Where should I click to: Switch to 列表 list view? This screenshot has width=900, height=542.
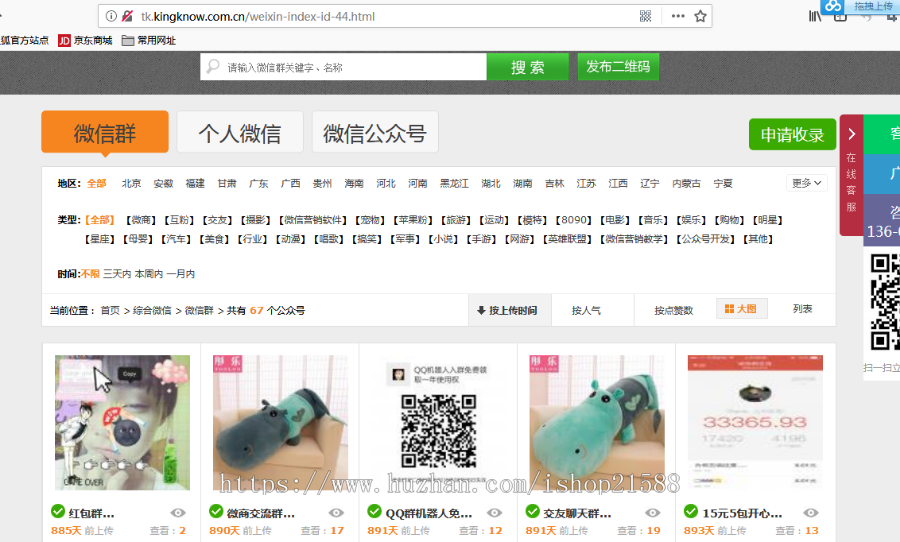pos(802,309)
